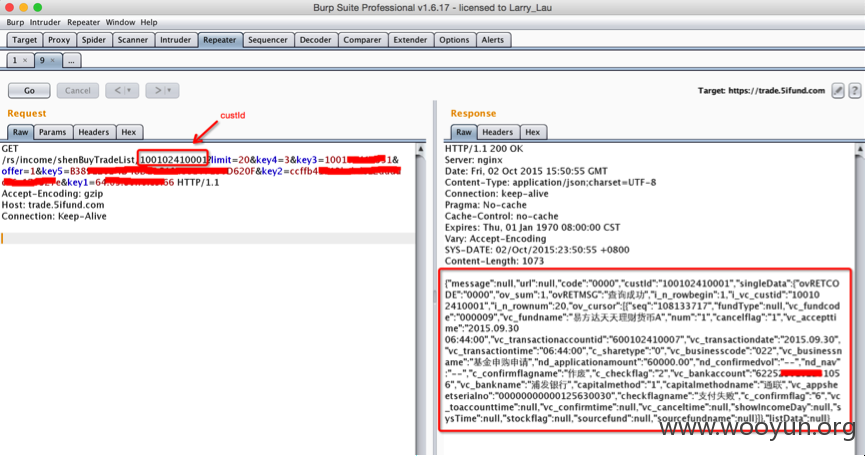The image size is (865, 456).
Task: Switch to the Target tab
Action: [x=25, y=40]
